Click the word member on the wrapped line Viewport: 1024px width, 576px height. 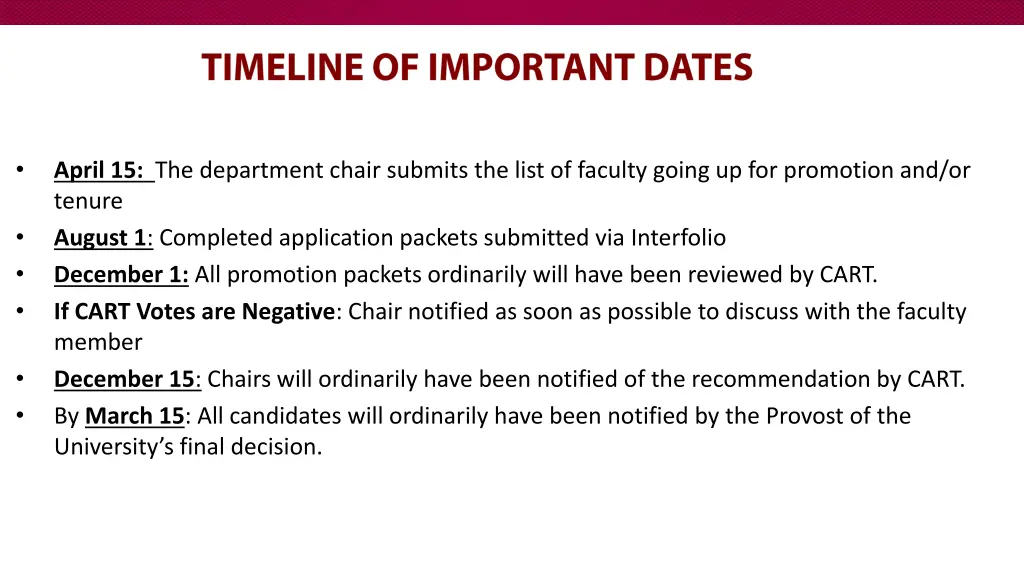98,342
